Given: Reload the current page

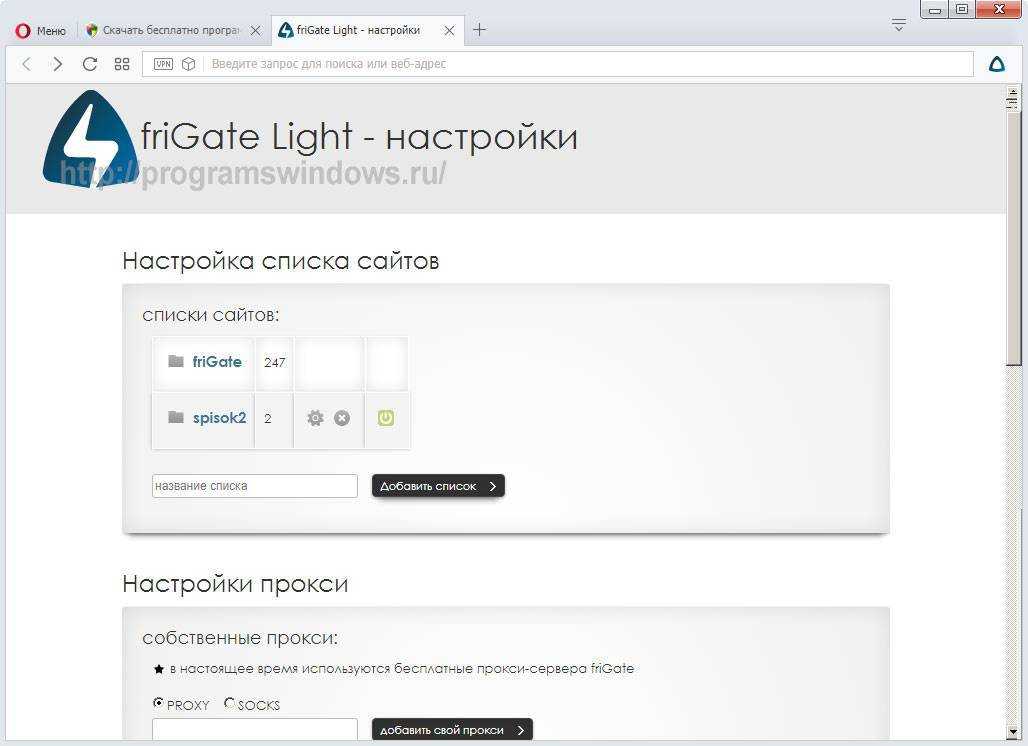Looking at the screenshot, I should (90, 64).
